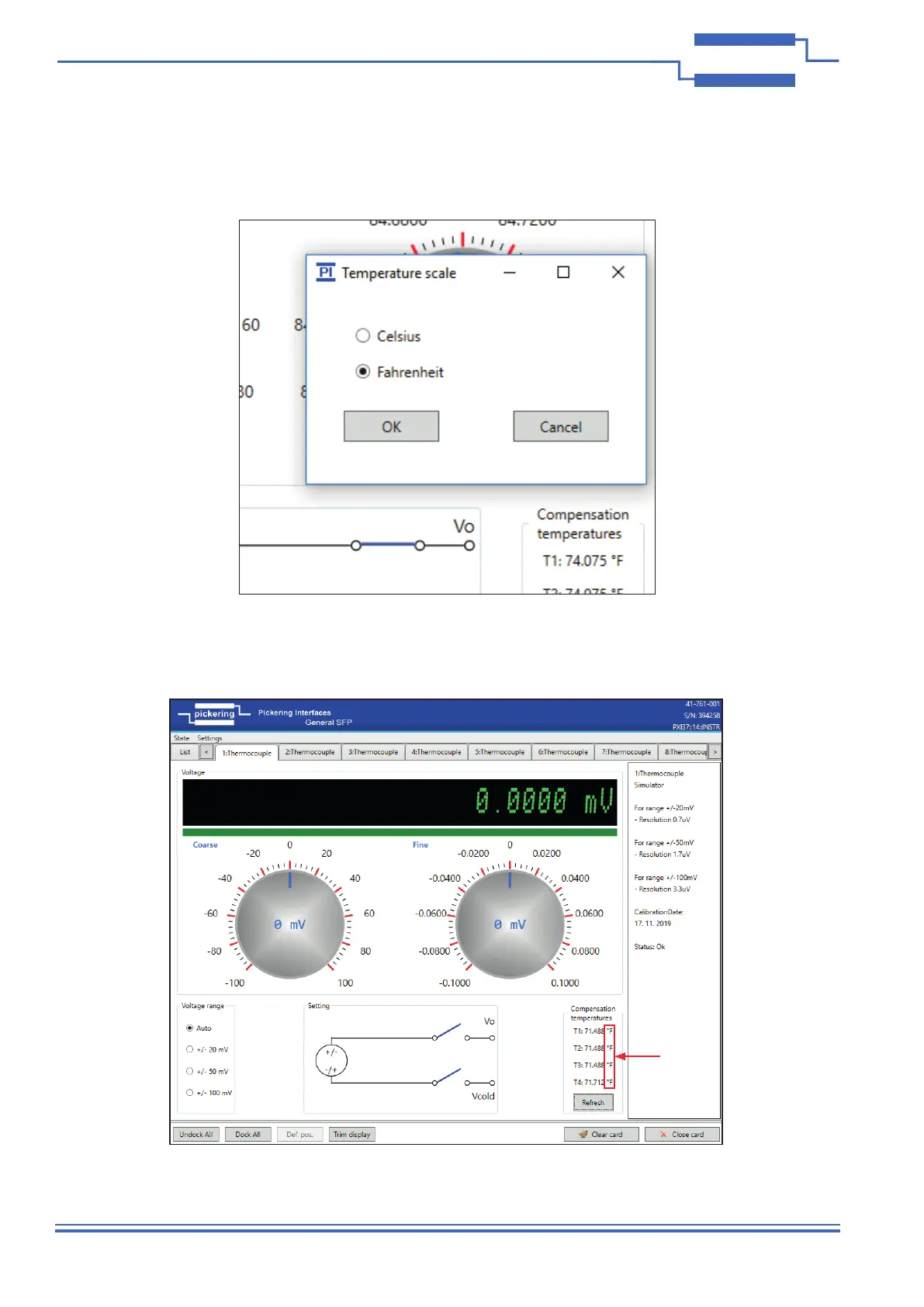The width and height of the screenshot is (924, 1307).
Task: Click the Dock All button
Action: pyautogui.click(x=248, y=1135)
